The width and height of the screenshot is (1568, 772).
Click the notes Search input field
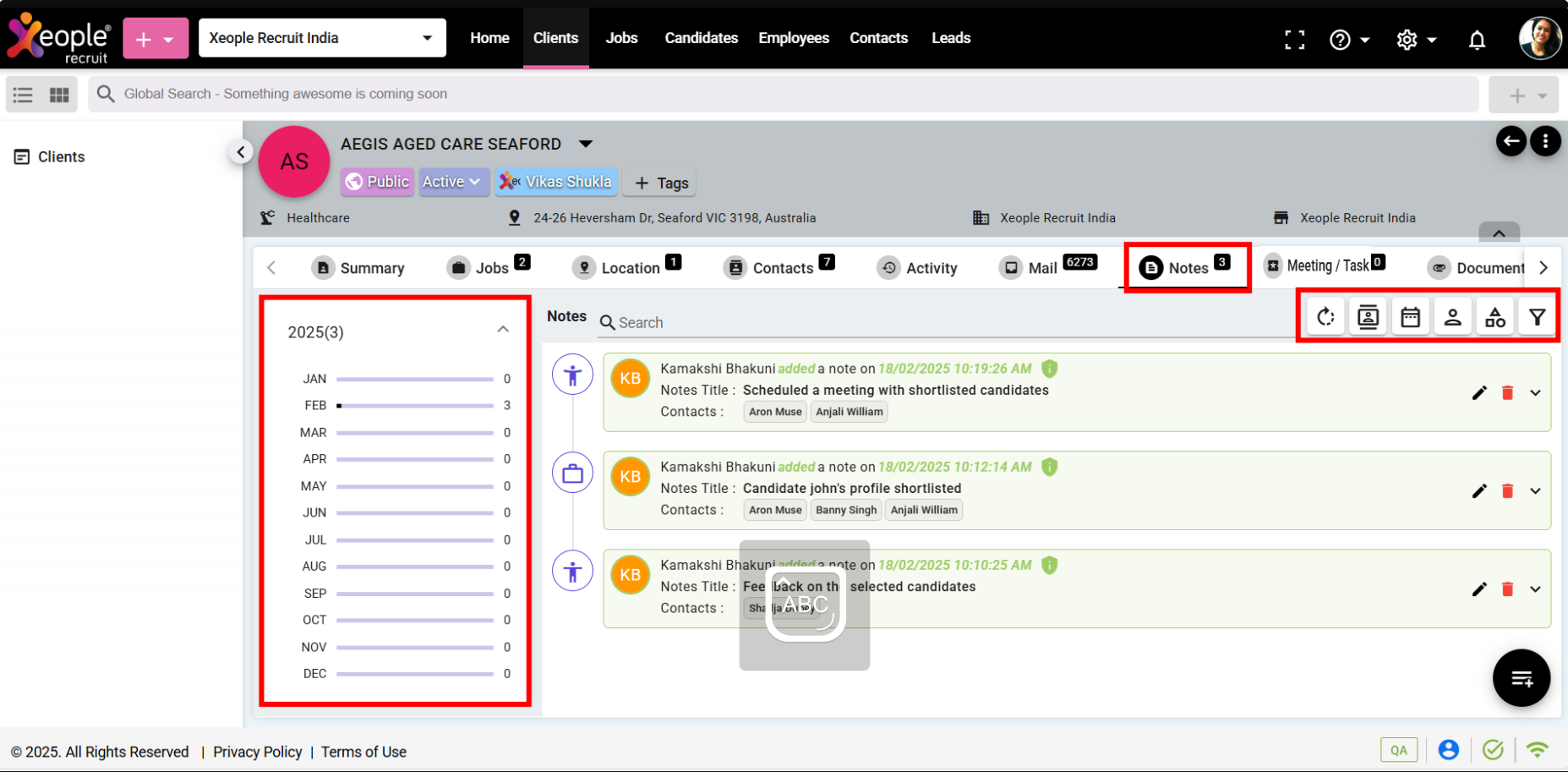[x=947, y=322]
